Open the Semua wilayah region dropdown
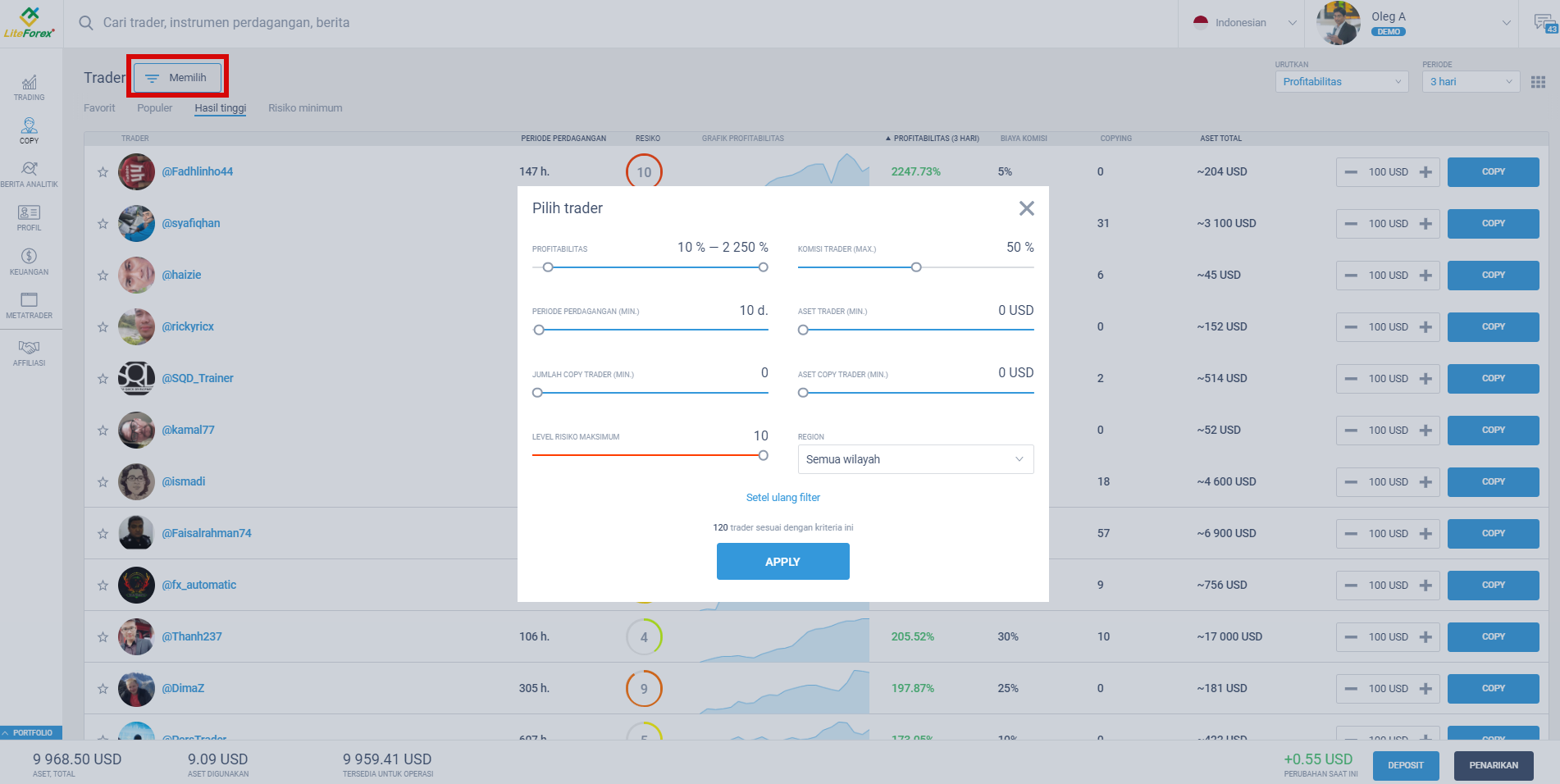 (x=915, y=459)
